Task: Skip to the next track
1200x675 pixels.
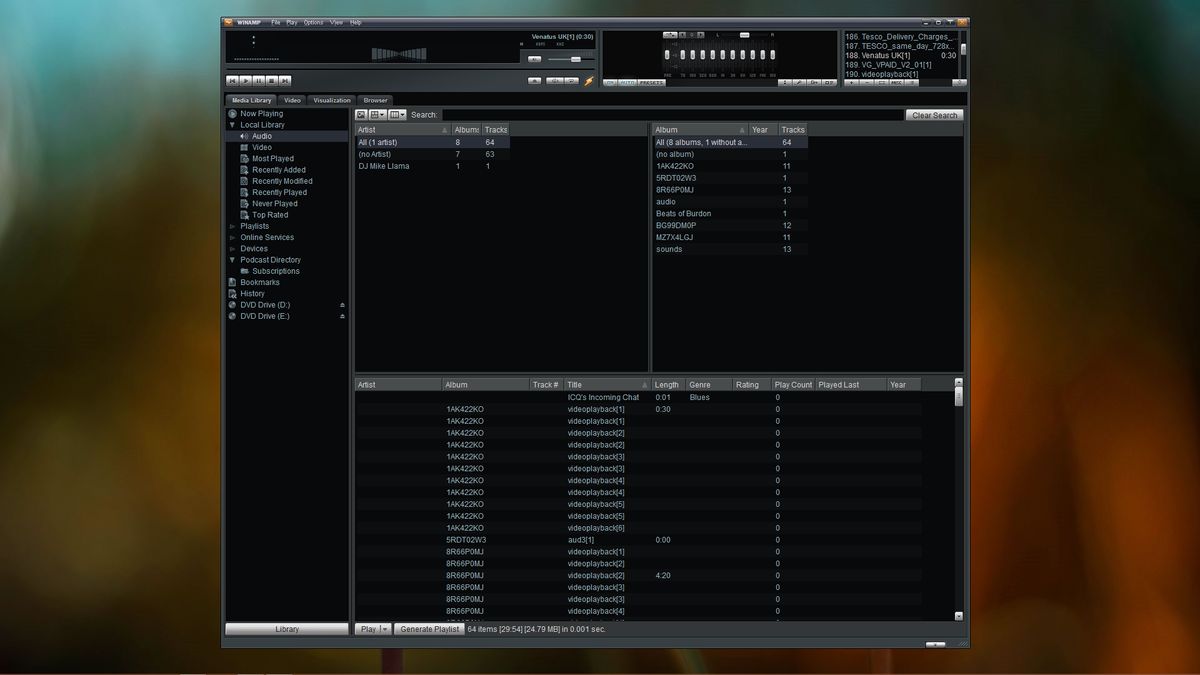Action: pyautogui.click(x=285, y=82)
